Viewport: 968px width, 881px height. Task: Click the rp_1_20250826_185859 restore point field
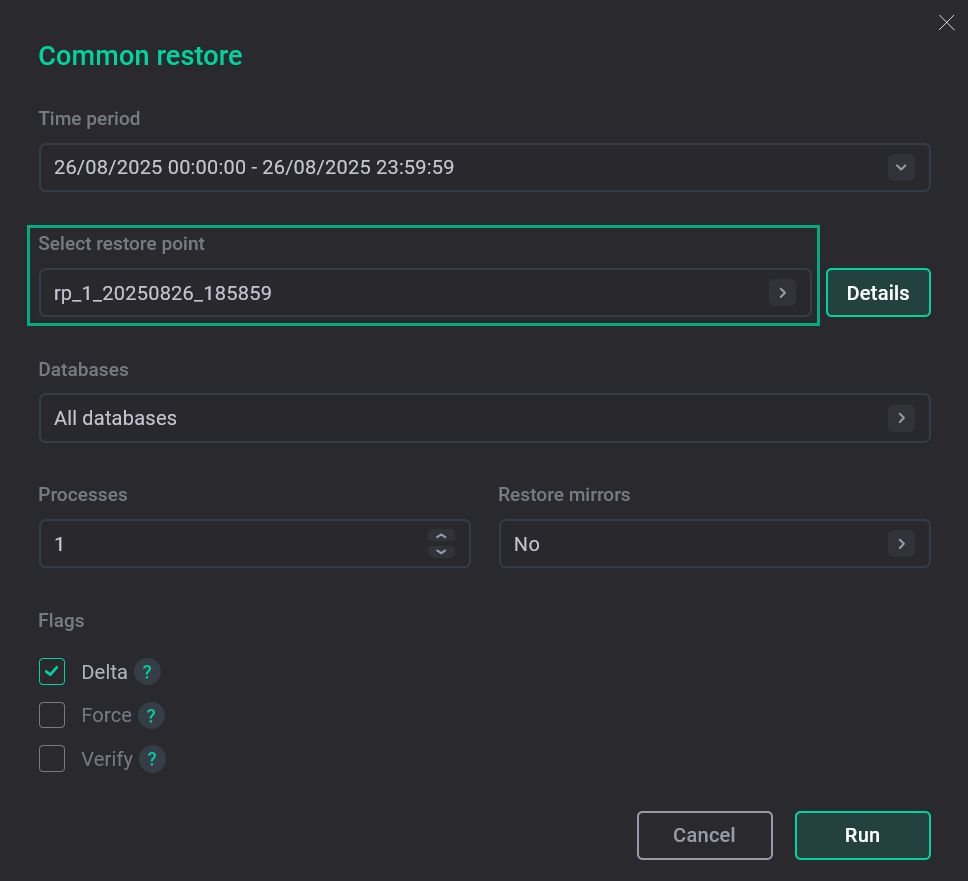point(163,293)
